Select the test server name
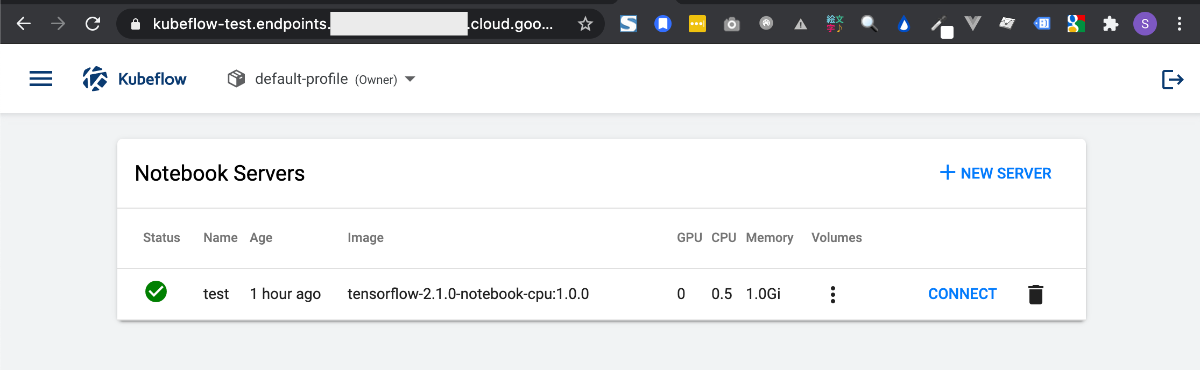The height and width of the screenshot is (370, 1200). coord(216,294)
